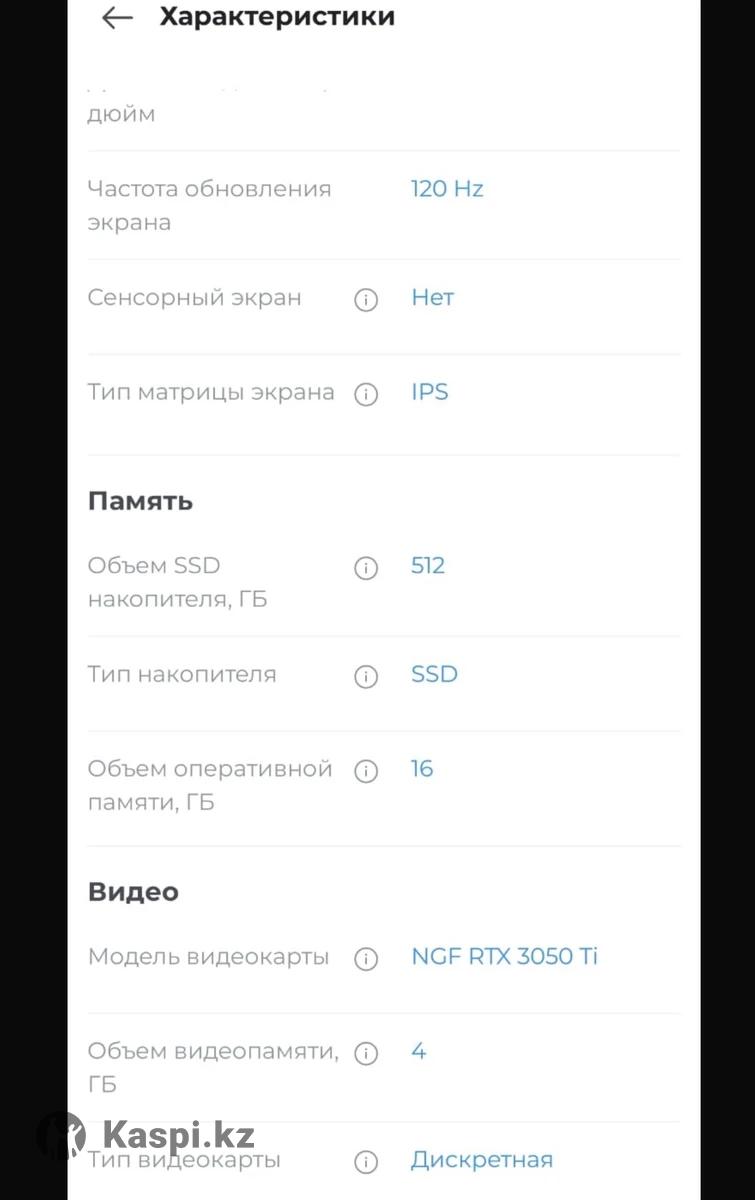
Task: Open info icon beside Тип накопителя
Action: click(x=366, y=677)
